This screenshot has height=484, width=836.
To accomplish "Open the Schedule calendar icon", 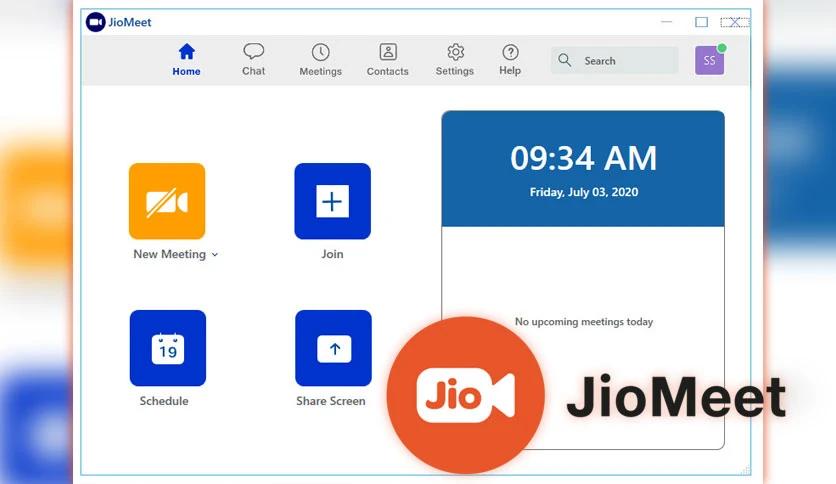I will [x=168, y=348].
